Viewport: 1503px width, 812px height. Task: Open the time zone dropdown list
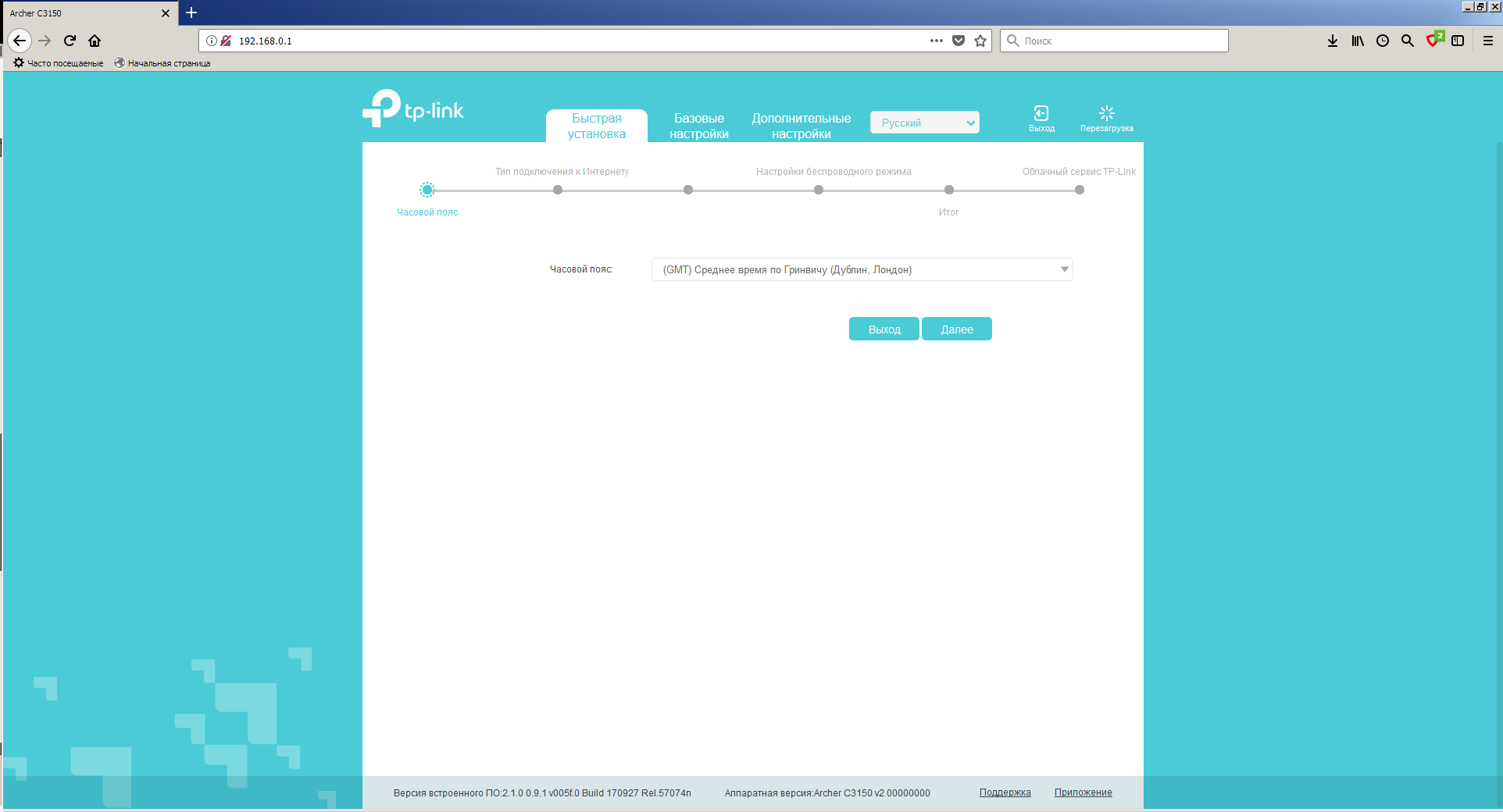[862, 269]
